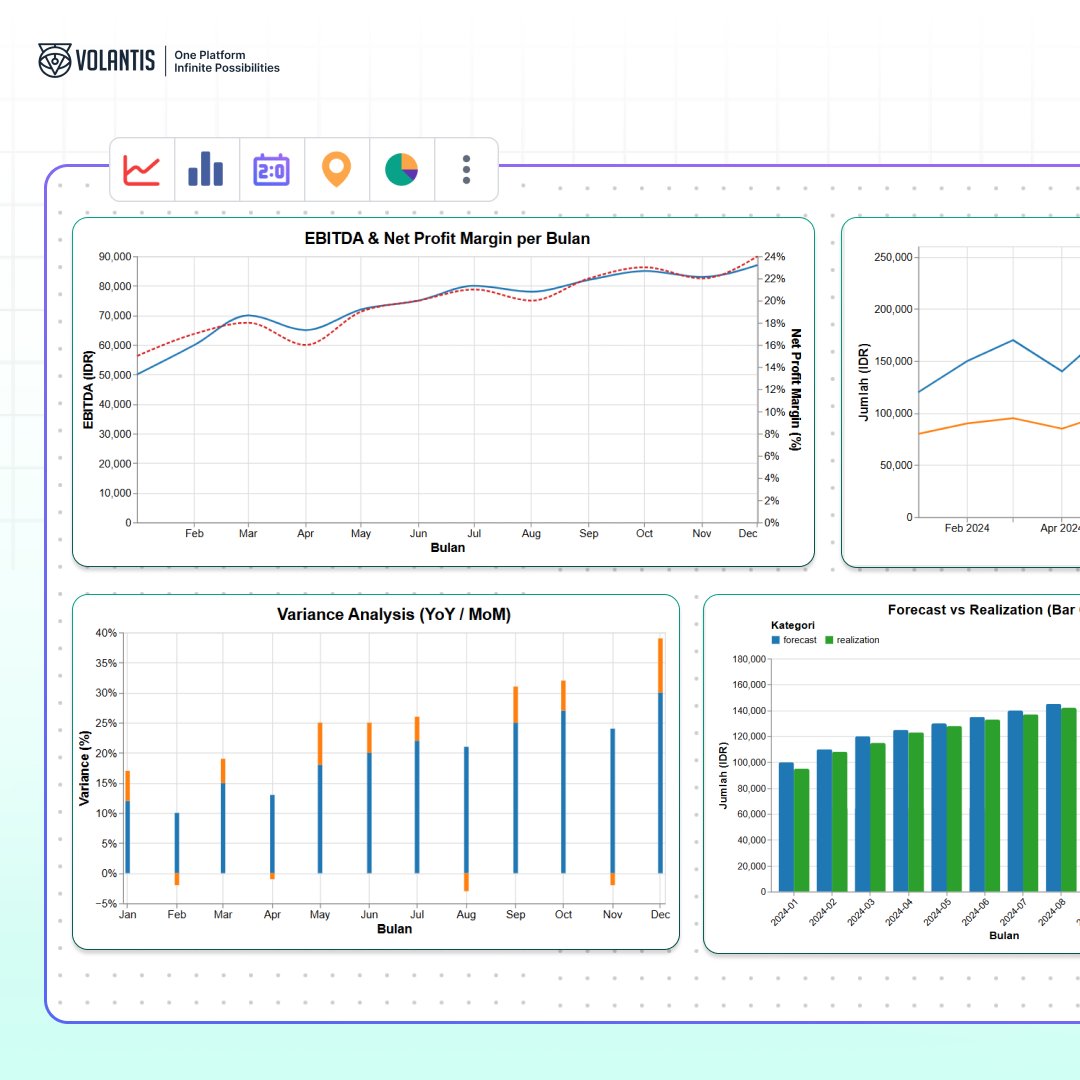The height and width of the screenshot is (1080, 1080).
Task: Select the pie chart icon
Action: 402,170
